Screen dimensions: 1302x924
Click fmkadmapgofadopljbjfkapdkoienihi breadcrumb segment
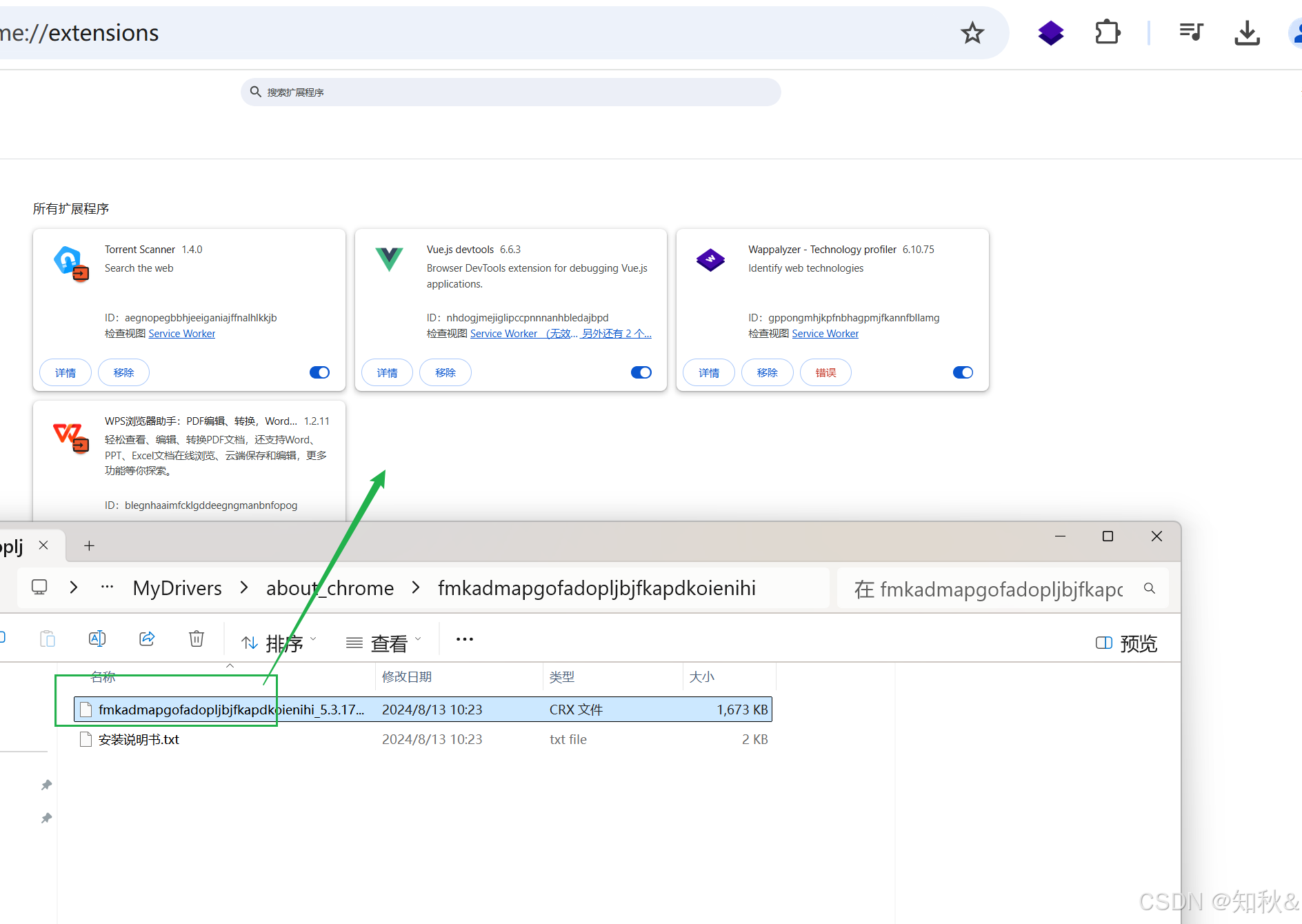click(x=597, y=588)
